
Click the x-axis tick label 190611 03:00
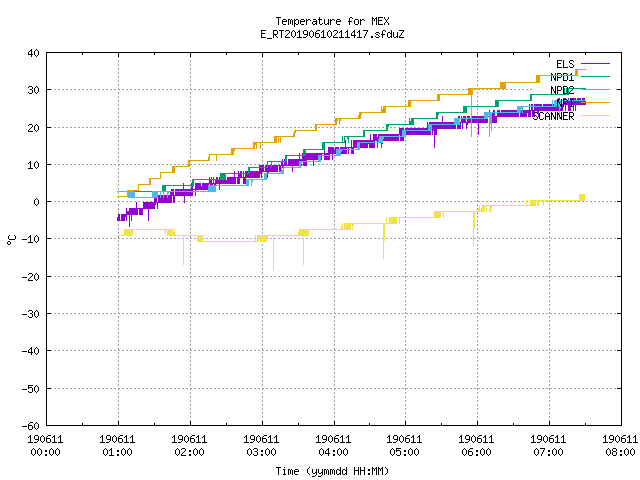tap(261, 446)
